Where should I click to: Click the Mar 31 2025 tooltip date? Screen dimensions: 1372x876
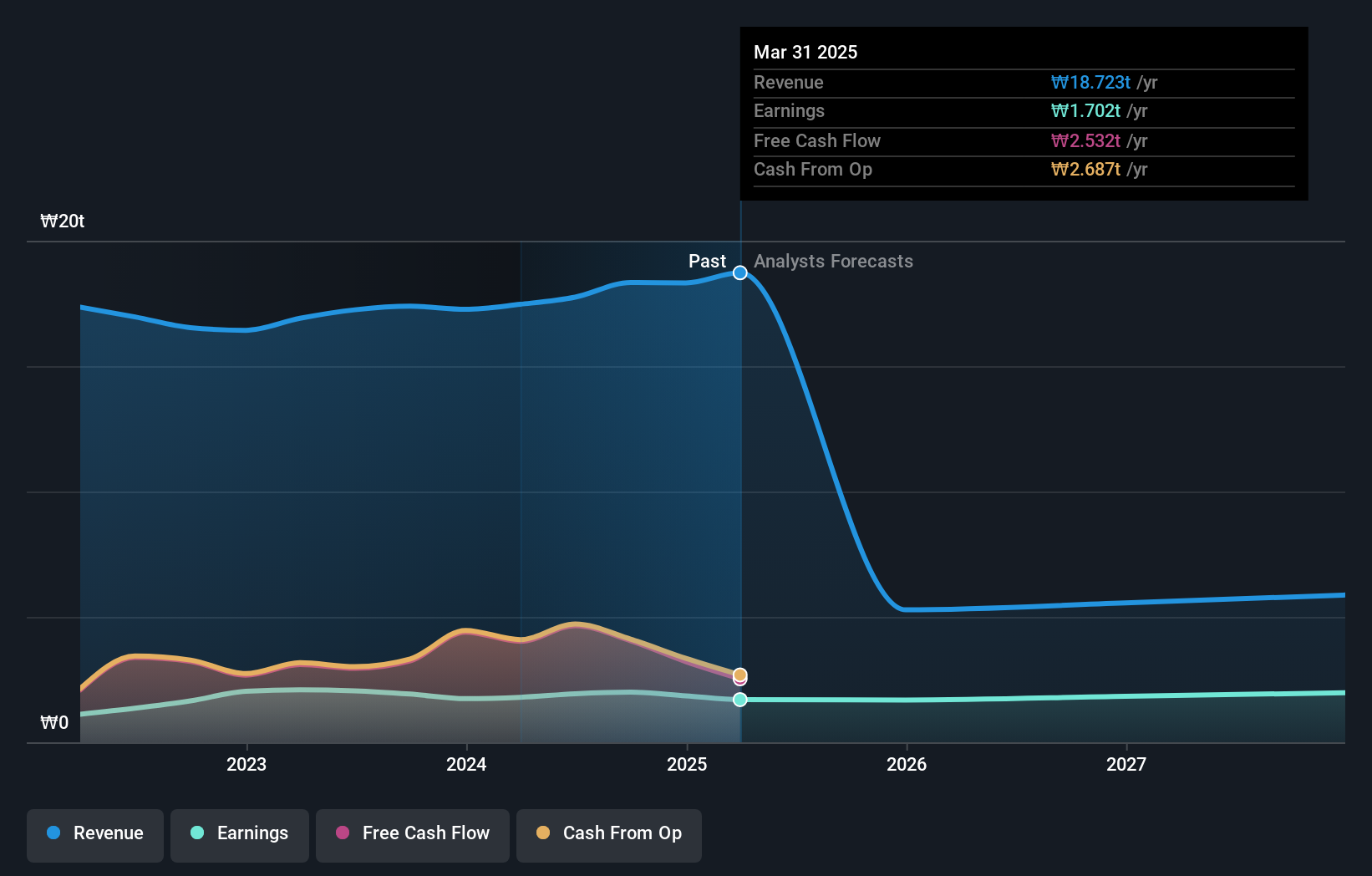pos(805,52)
